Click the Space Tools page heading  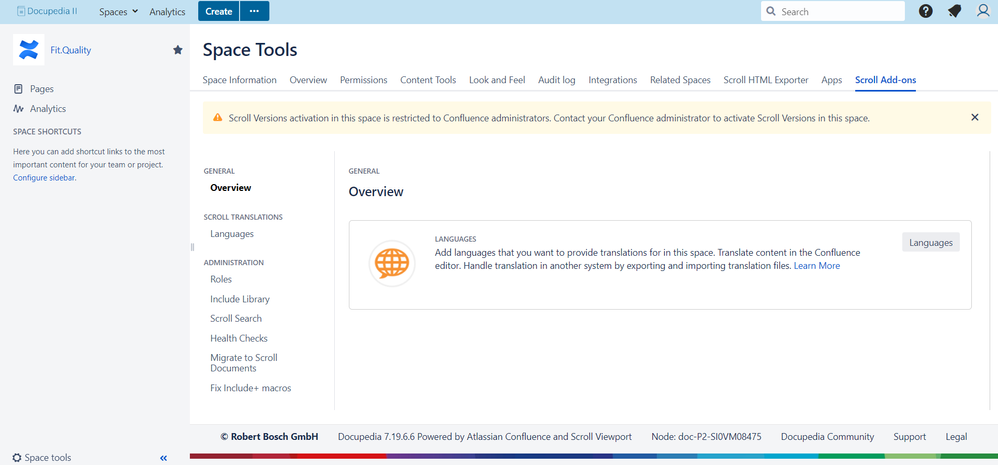(x=250, y=50)
